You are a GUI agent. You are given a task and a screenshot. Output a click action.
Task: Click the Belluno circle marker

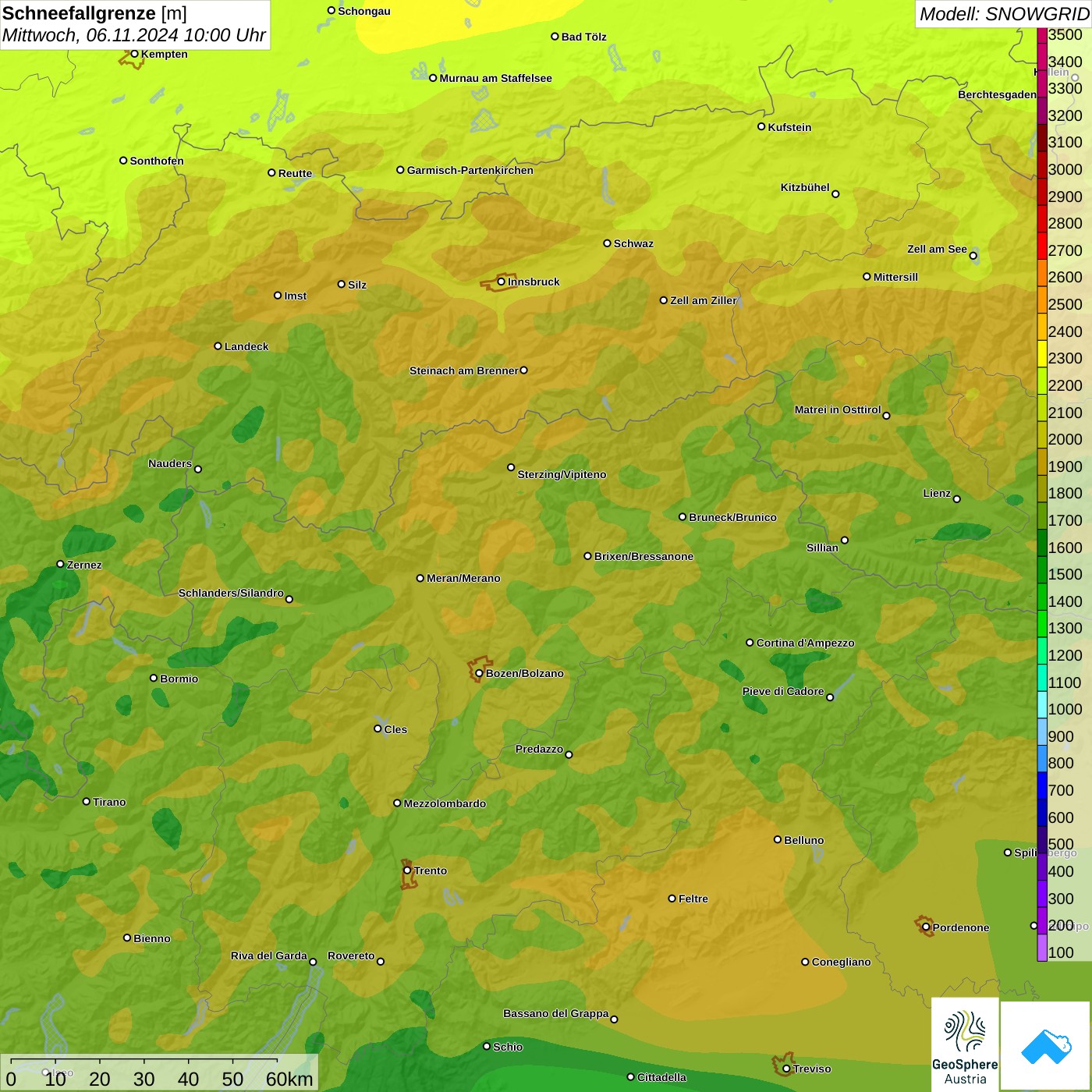[778, 839]
